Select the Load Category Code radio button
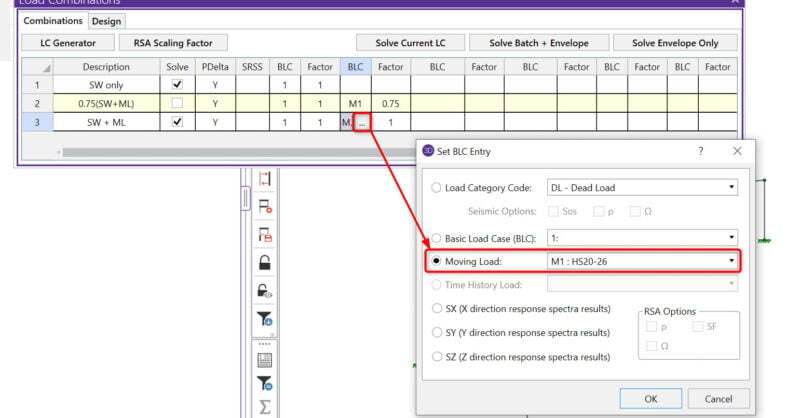The image size is (800, 418). (x=436, y=187)
